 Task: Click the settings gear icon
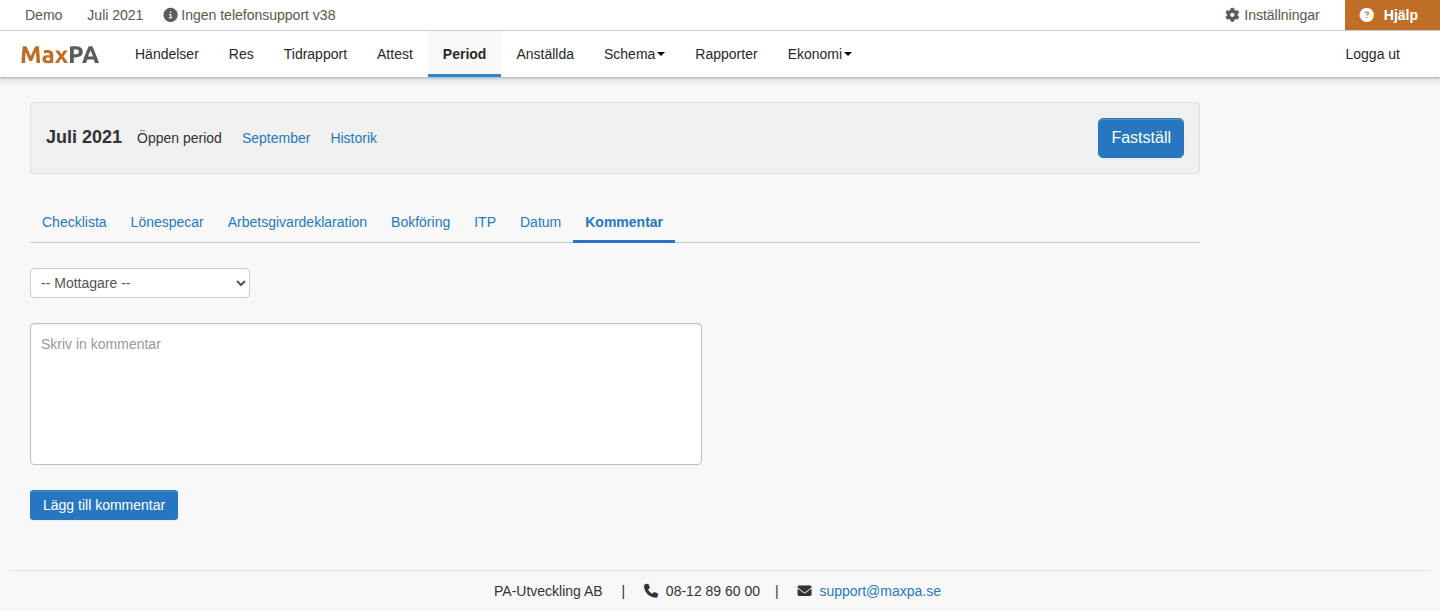pos(1232,15)
